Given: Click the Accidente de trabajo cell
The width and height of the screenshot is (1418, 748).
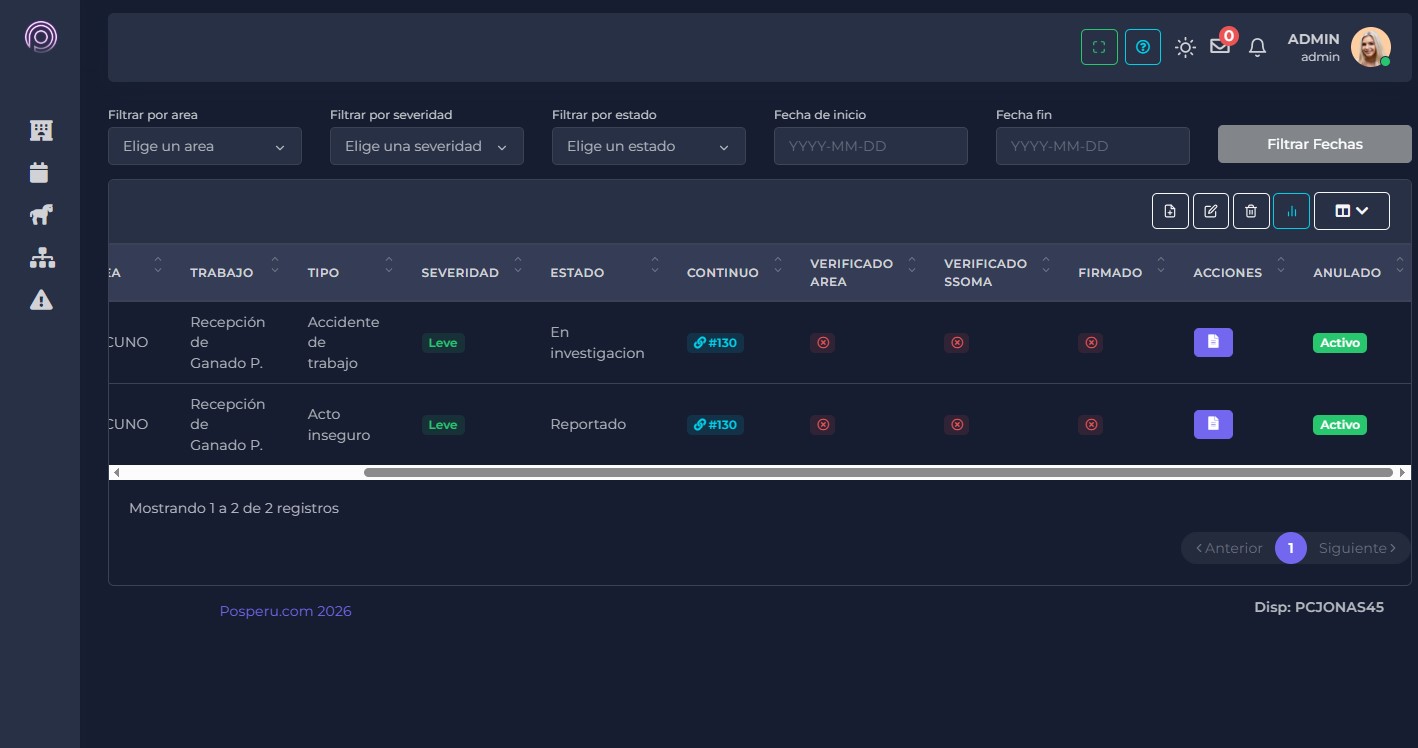Looking at the screenshot, I should (x=343, y=343).
